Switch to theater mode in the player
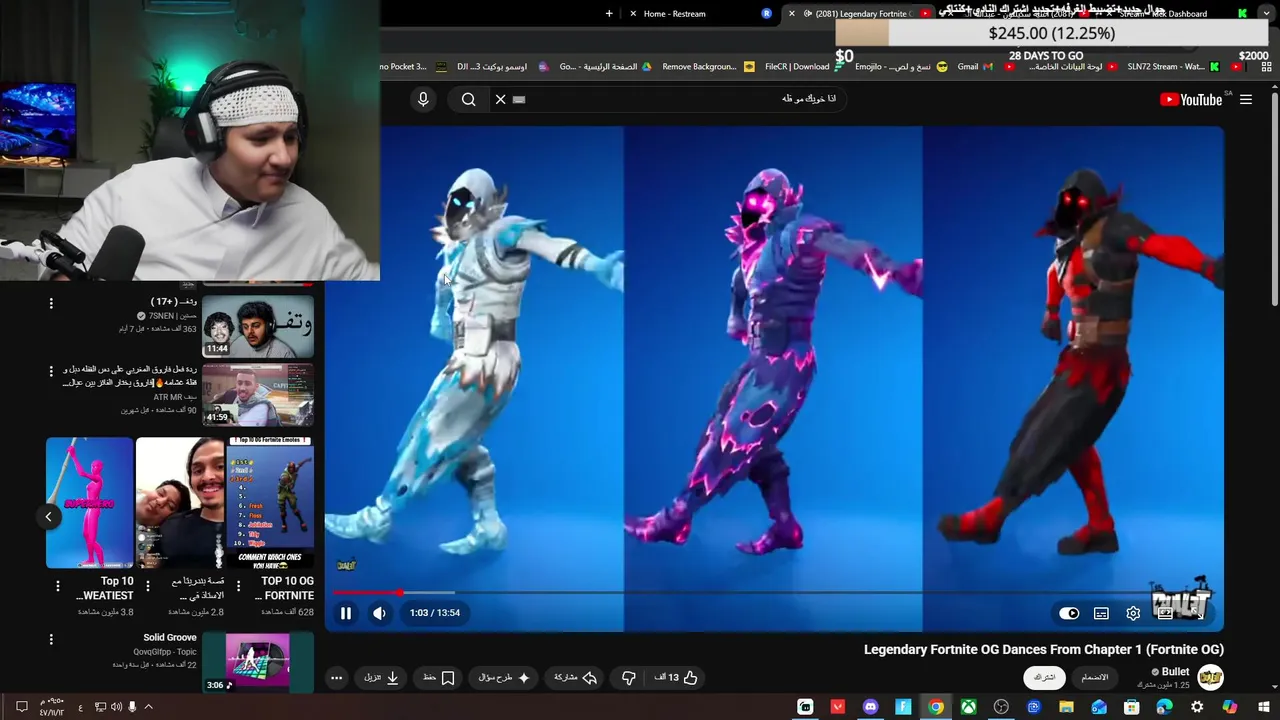This screenshot has width=1280, height=720. (1165, 613)
